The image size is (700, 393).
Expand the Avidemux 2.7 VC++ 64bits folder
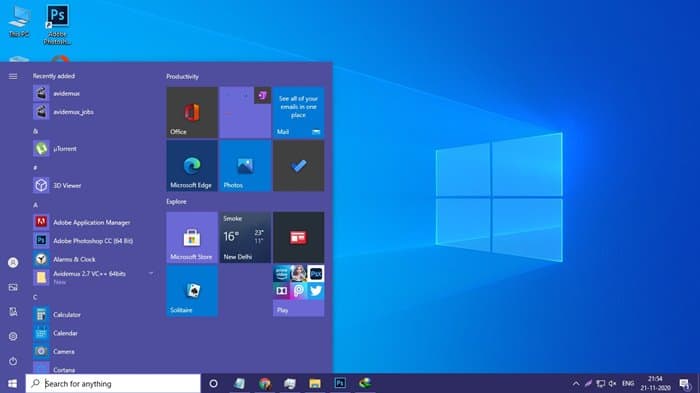pos(94,277)
